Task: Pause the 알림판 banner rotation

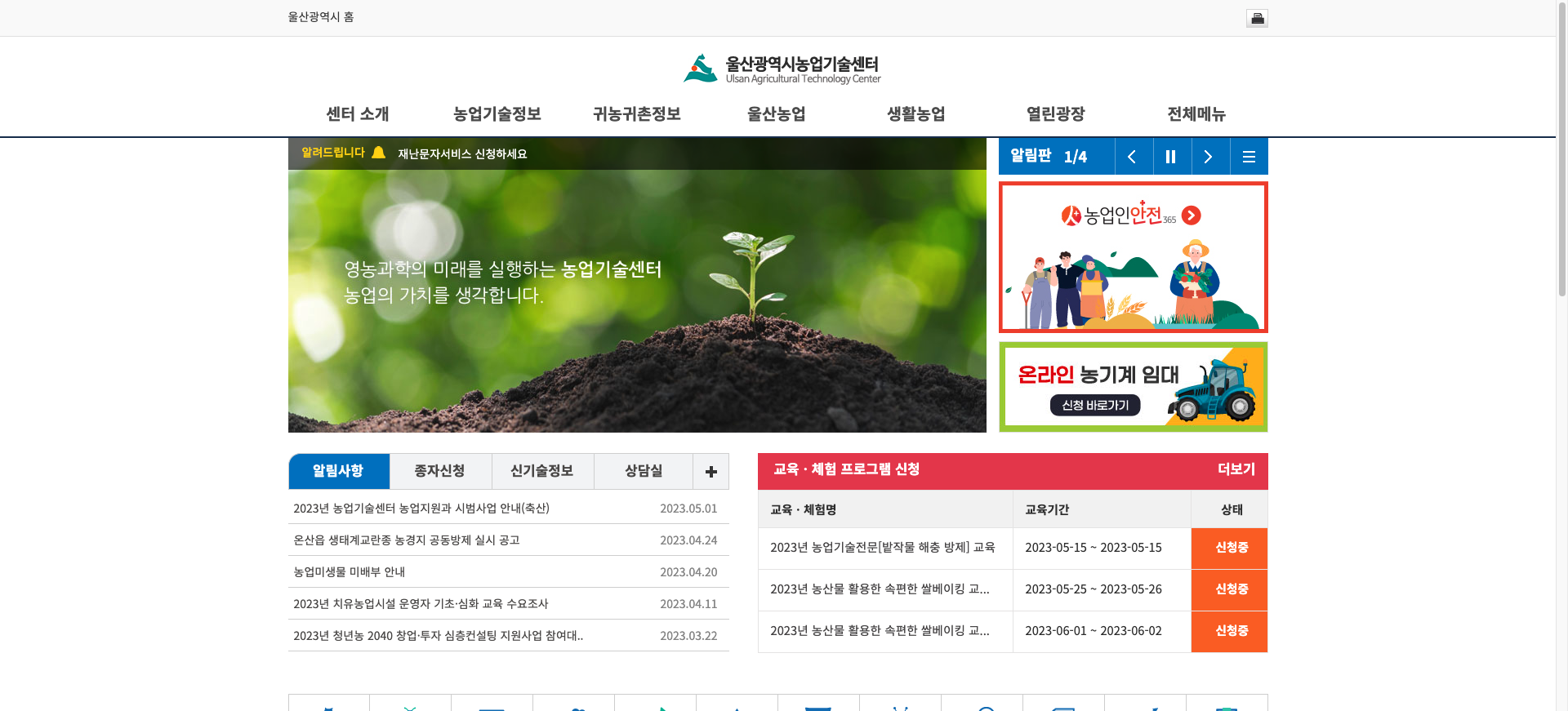Action: [x=1171, y=157]
